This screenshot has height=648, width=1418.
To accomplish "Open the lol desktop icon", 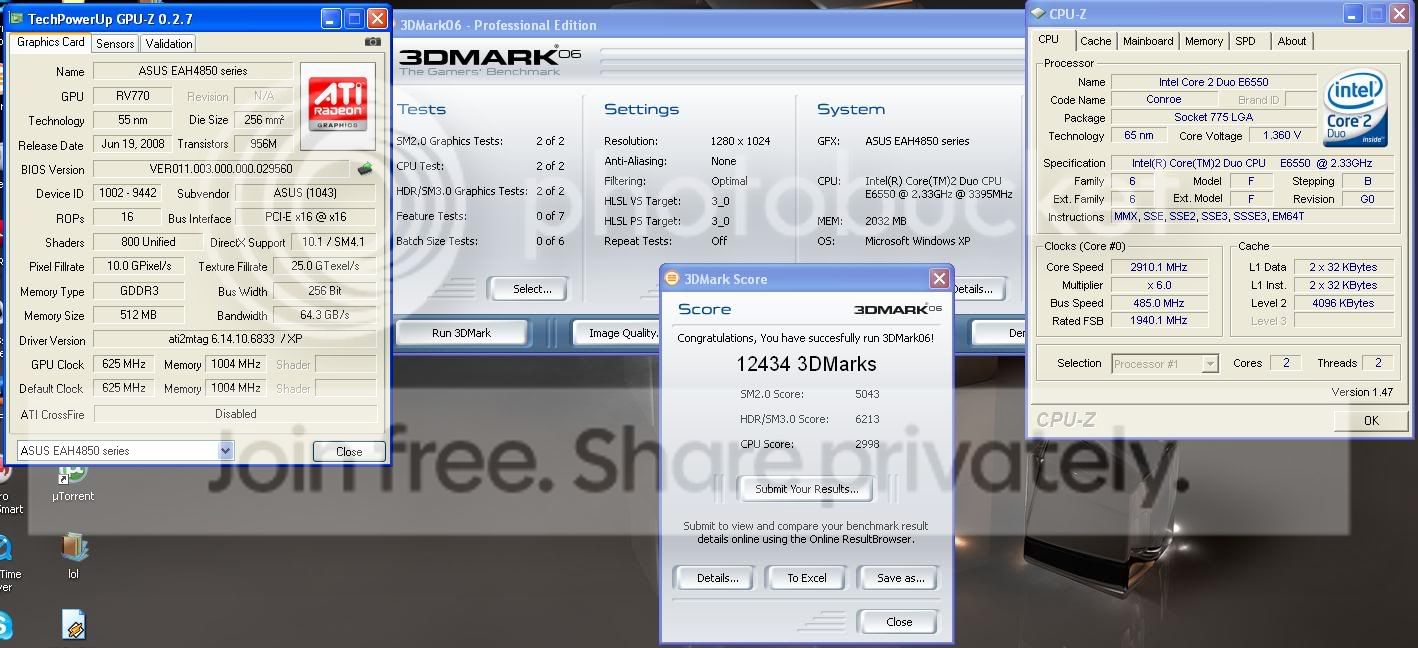I will pyautogui.click(x=74, y=556).
